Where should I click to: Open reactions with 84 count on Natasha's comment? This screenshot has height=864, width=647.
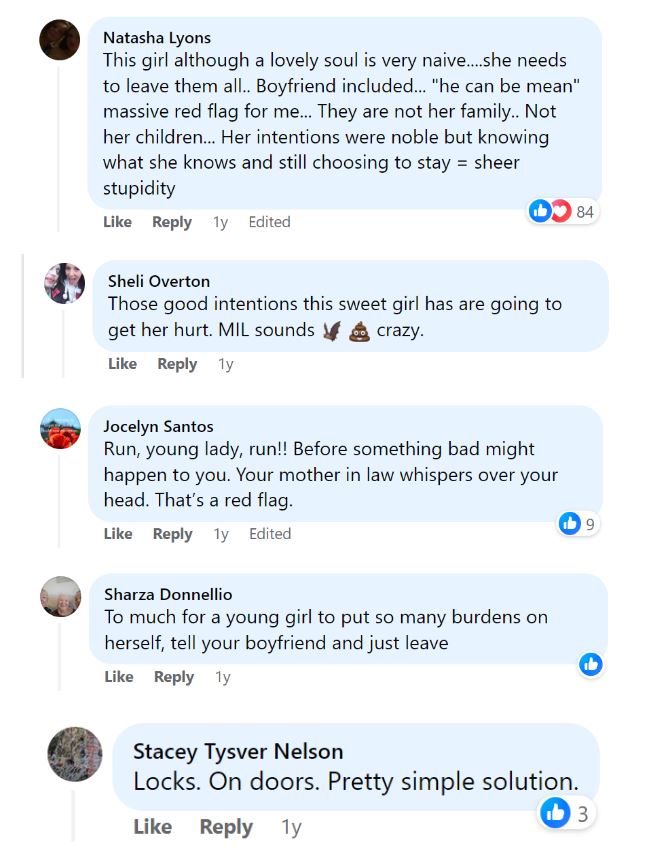click(x=562, y=211)
